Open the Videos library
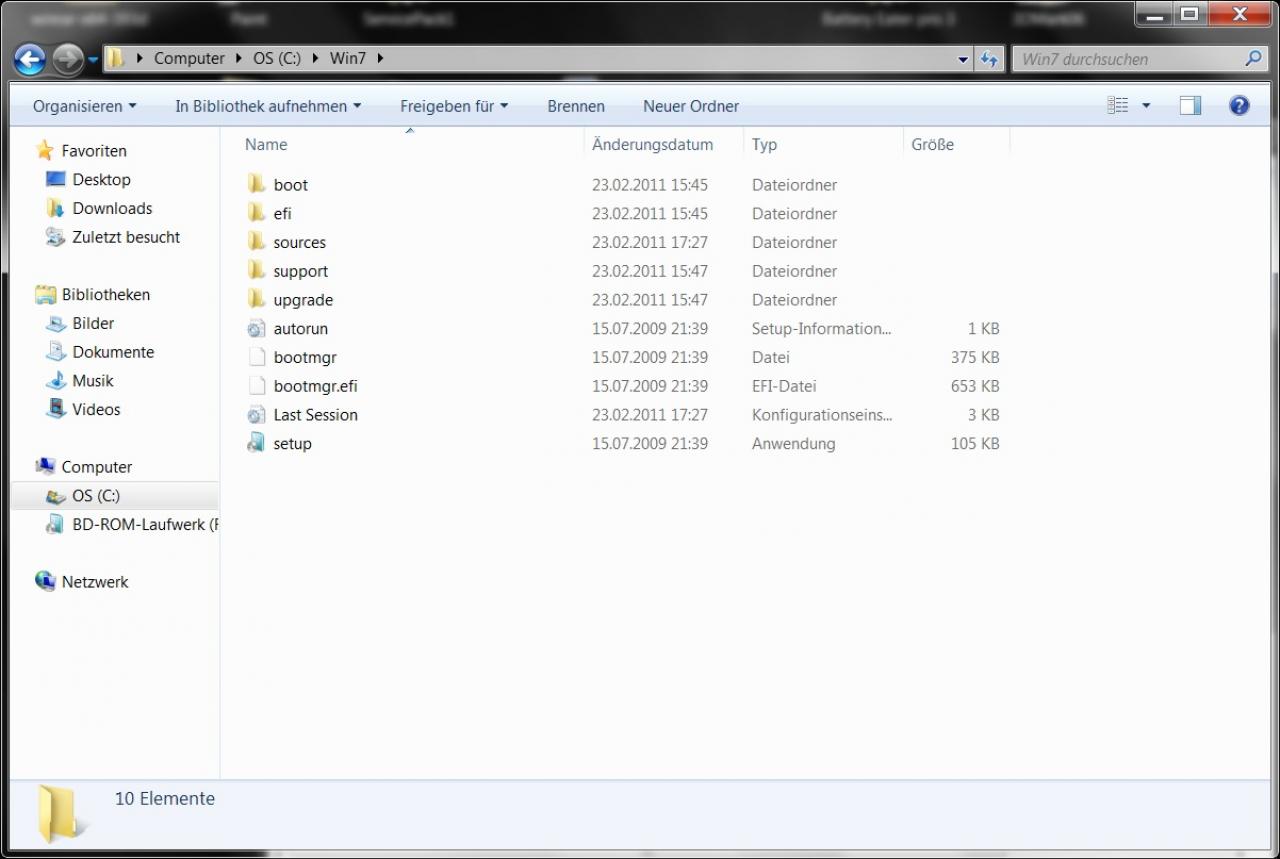This screenshot has width=1280, height=859. (x=96, y=410)
